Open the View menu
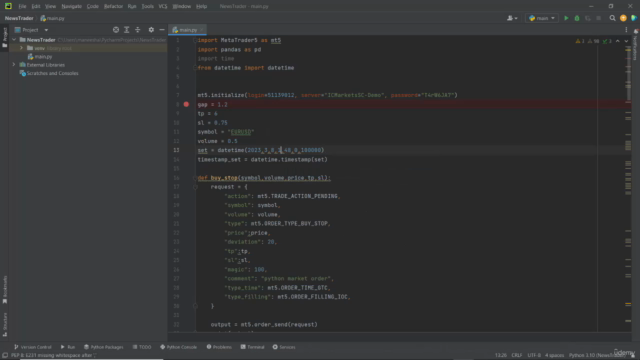This screenshot has width=640, height=360. click(x=50, y=6)
